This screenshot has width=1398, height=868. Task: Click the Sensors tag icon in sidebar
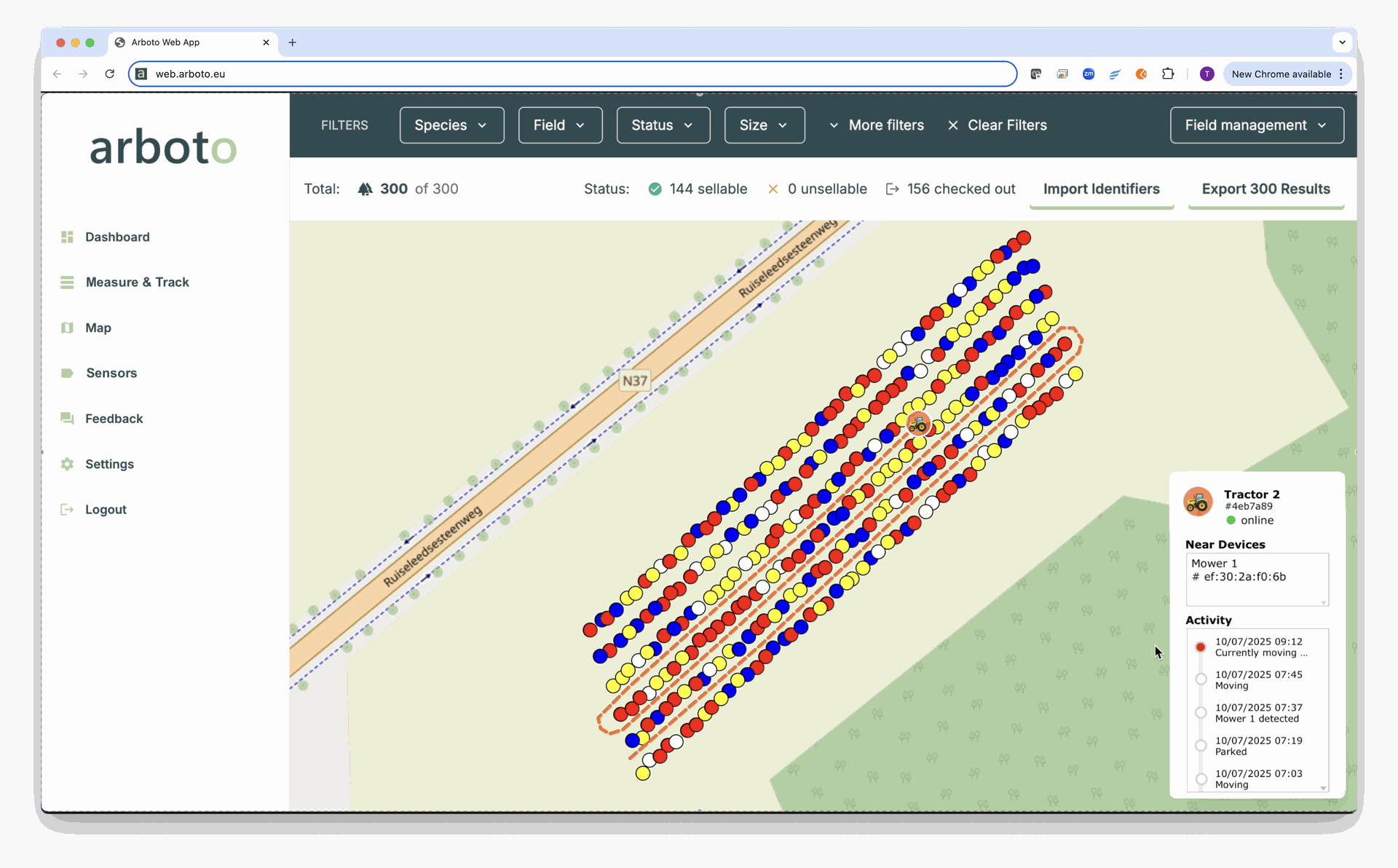point(67,373)
